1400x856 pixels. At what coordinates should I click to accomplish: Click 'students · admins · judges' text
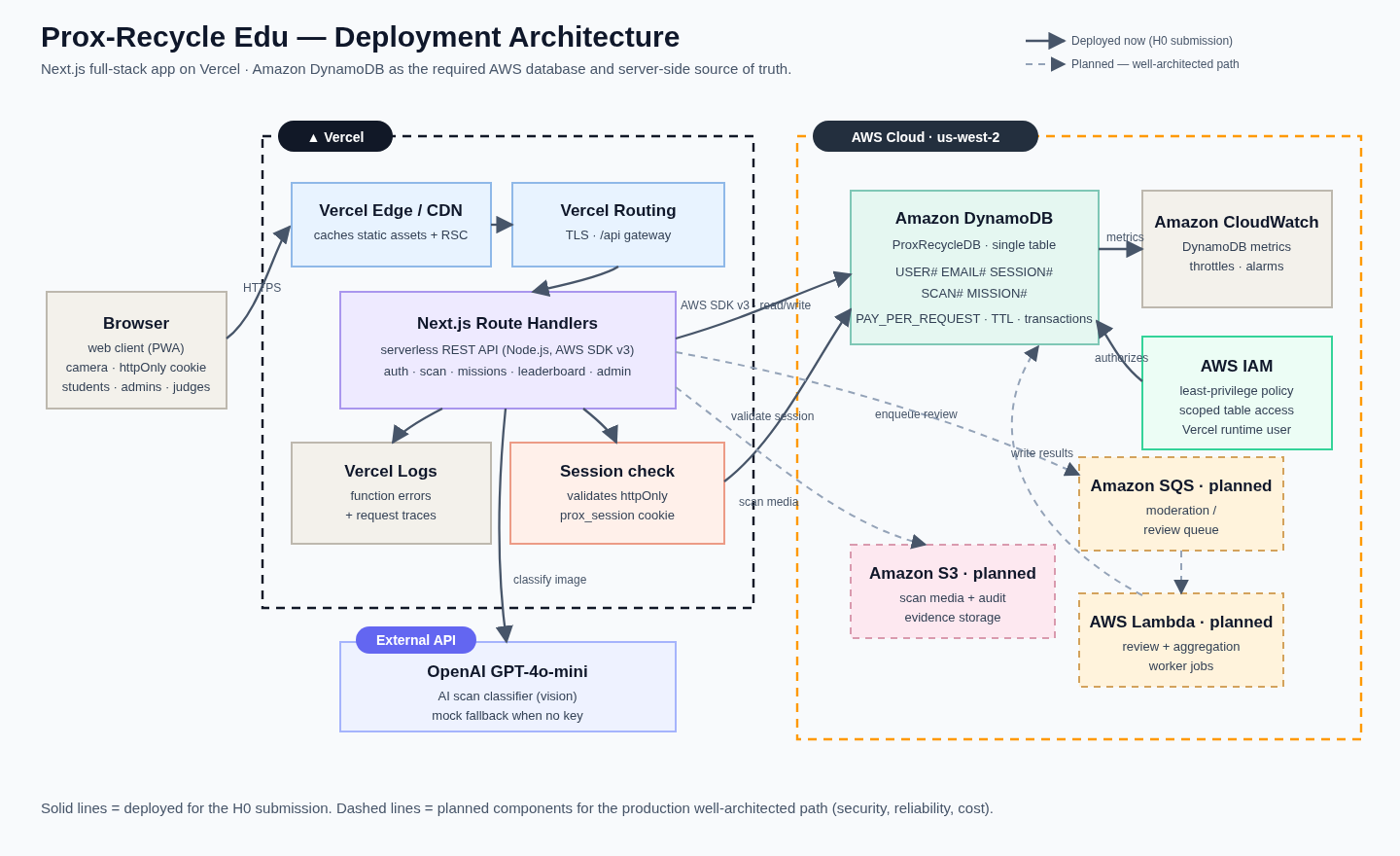click(x=136, y=387)
